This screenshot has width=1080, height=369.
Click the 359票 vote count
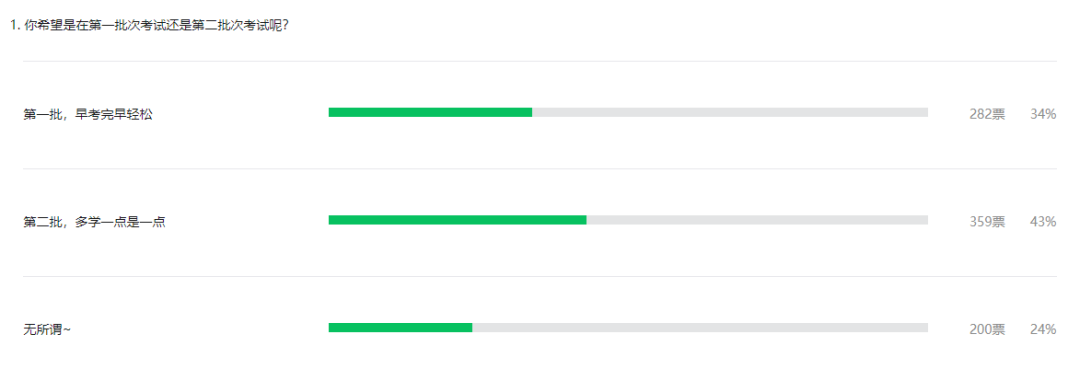[987, 222]
